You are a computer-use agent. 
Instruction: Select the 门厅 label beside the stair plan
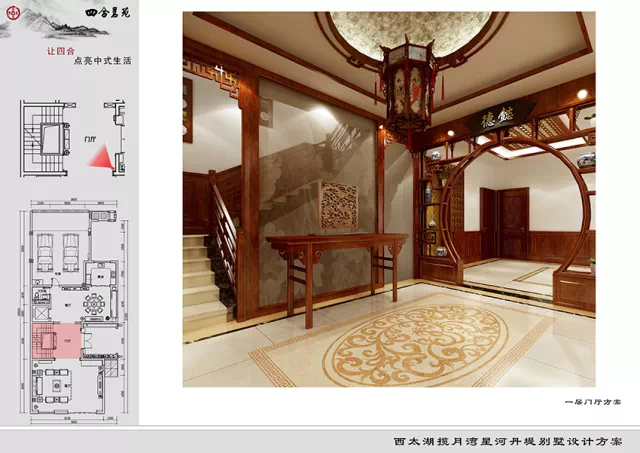[x=90, y=139]
